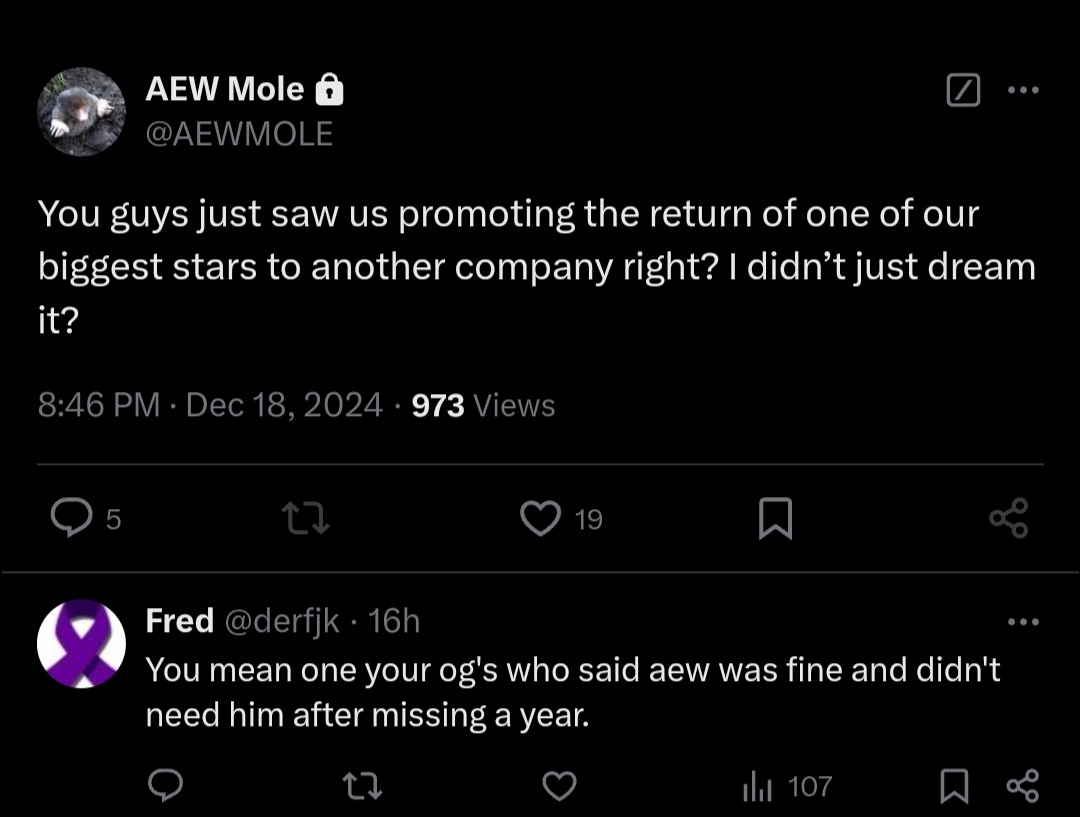Bookmark Fred's reply
Screen dimensions: 1080x817
click(954, 787)
